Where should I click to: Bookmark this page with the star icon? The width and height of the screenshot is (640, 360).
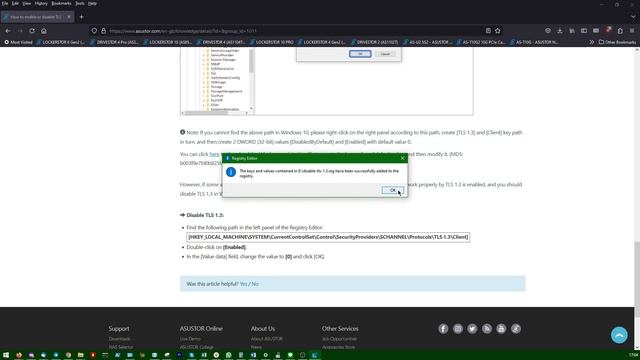point(498,31)
